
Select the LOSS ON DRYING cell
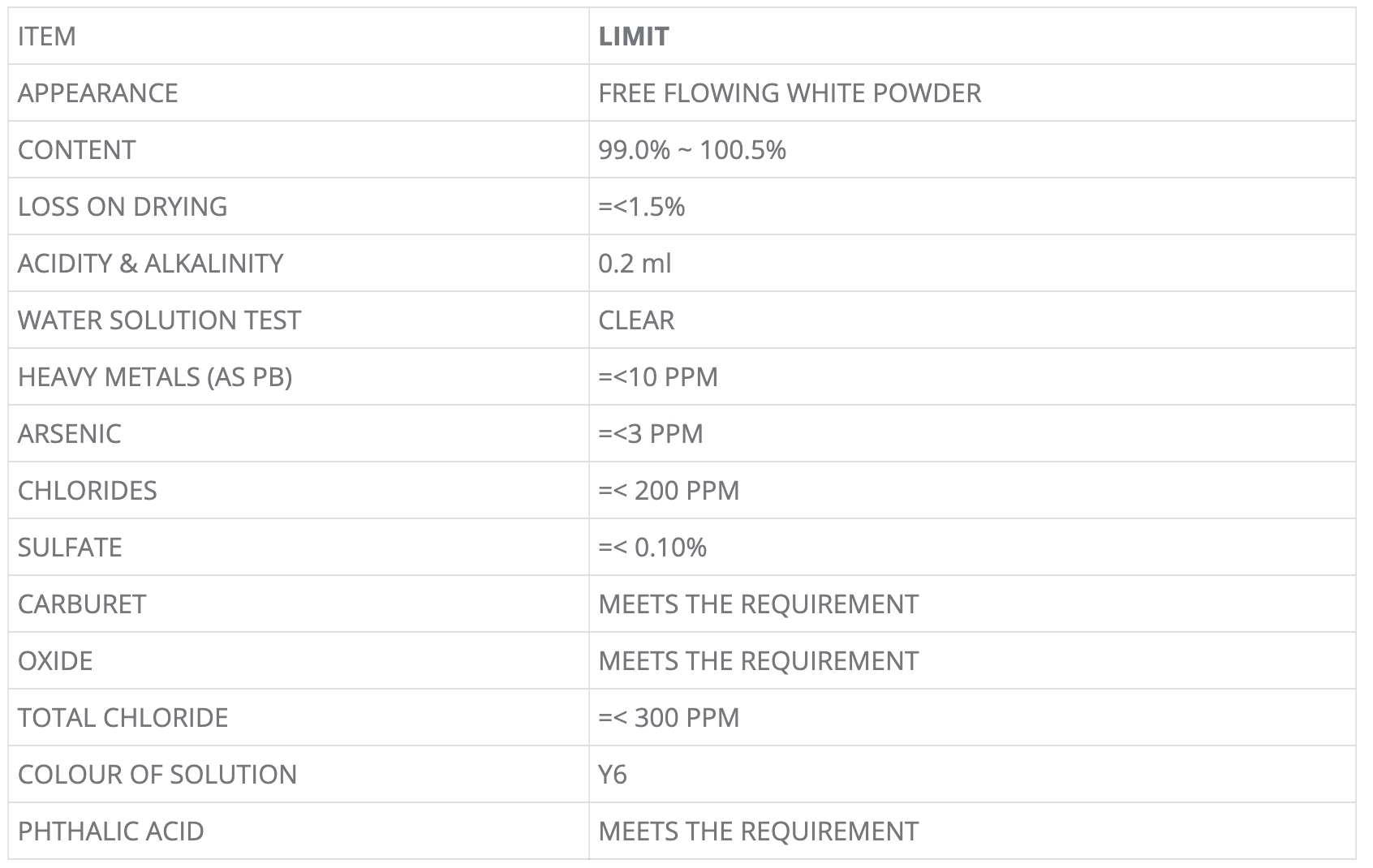[x=123, y=207]
